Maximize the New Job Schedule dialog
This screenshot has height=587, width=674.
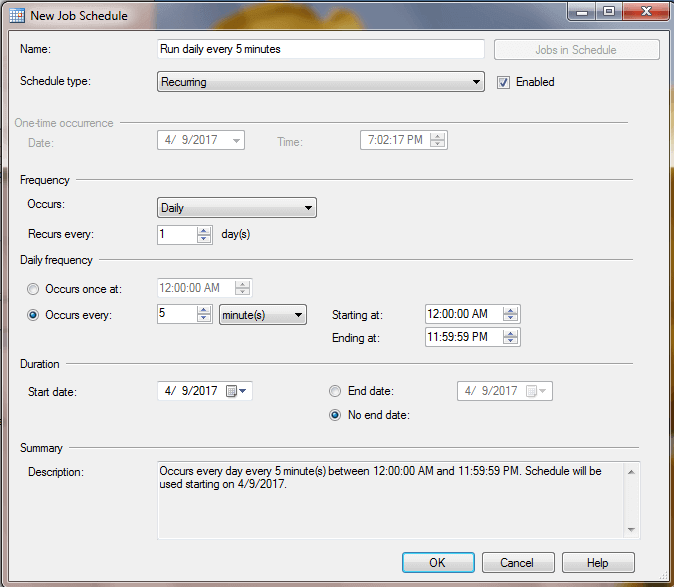pyautogui.click(x=609, y=12)
